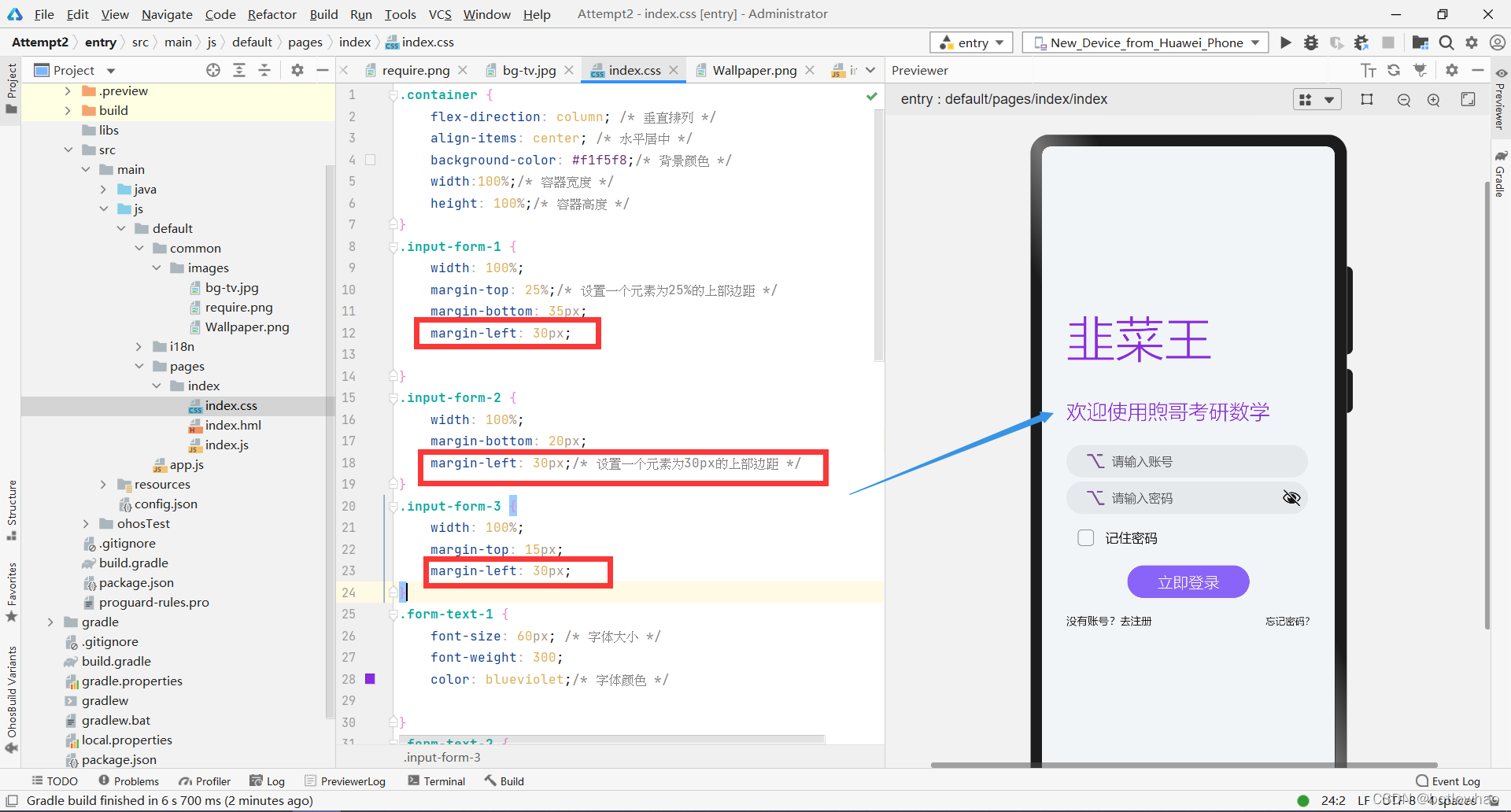
Task: Open the Structure side tool window
Action: tap(11, 510)
